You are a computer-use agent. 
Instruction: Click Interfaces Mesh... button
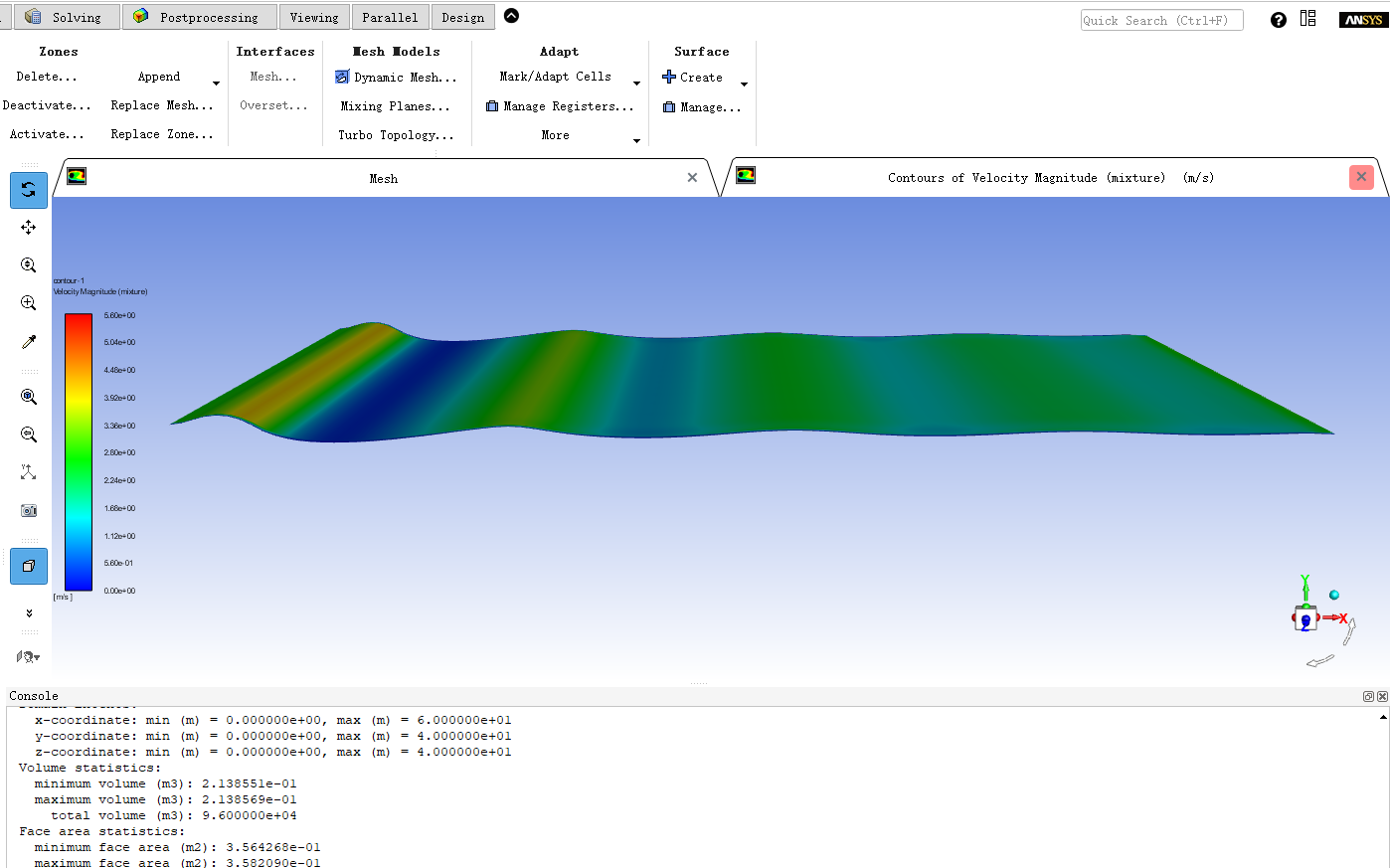pos(273,77)
